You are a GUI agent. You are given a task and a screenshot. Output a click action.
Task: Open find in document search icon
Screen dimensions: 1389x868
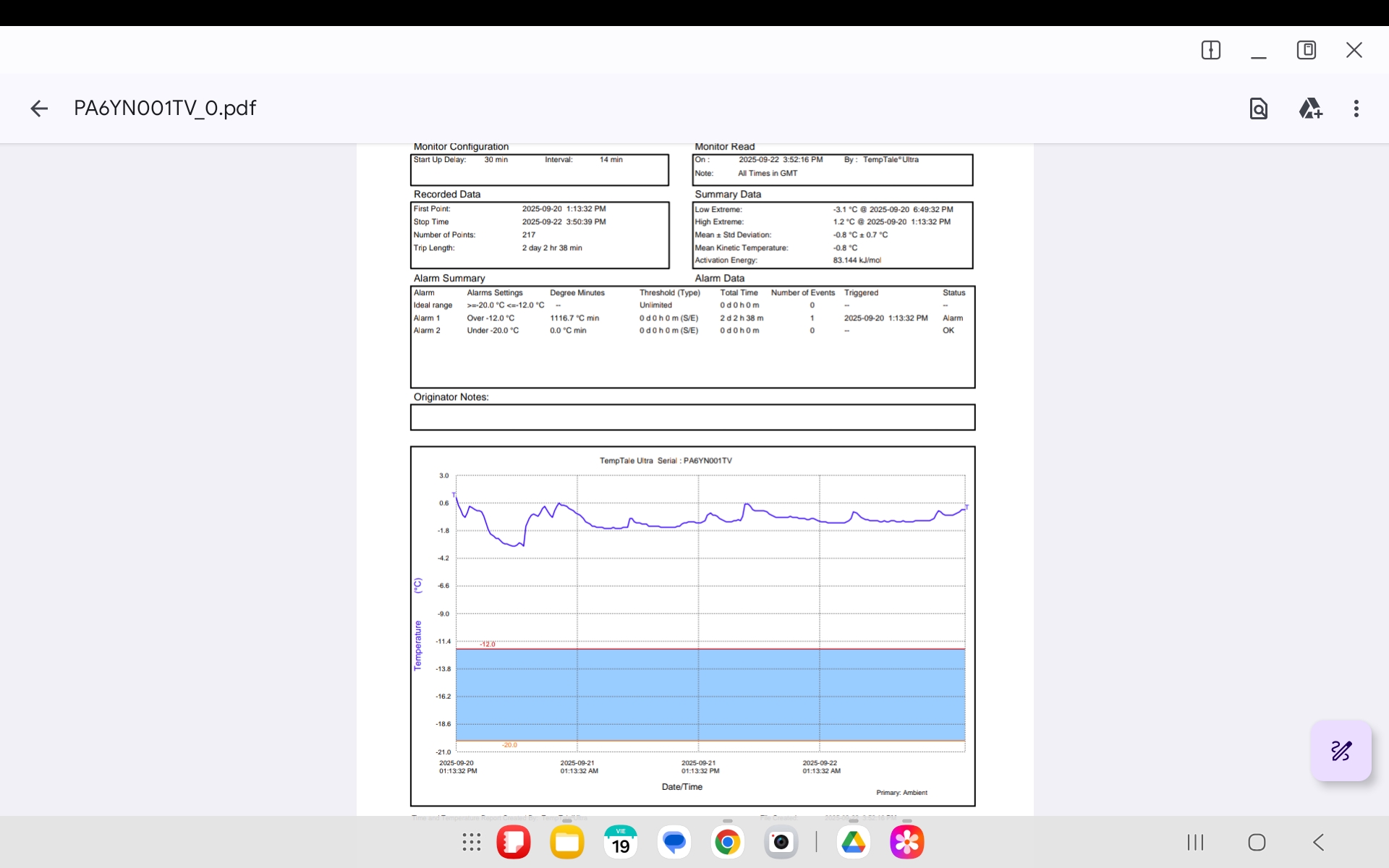(1258, 109)
